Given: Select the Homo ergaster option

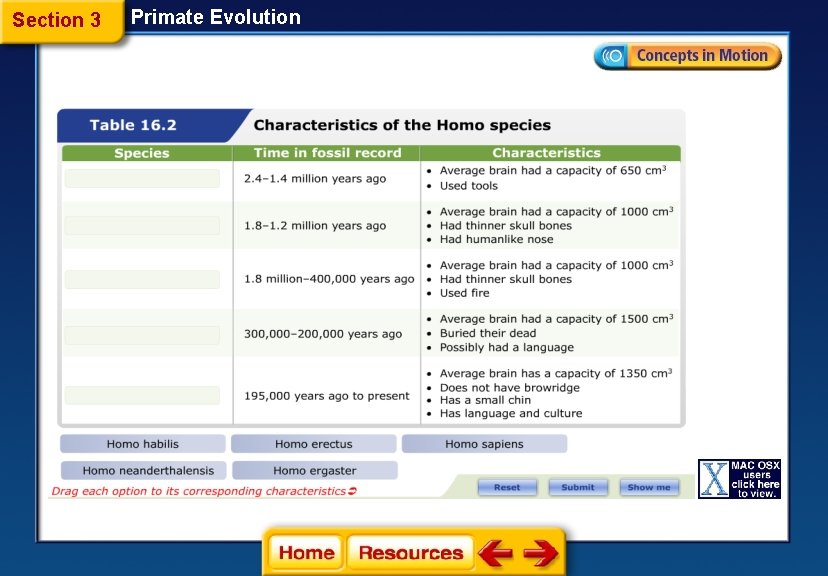Looking at the screenshot, I should click(x=315, y=470).
